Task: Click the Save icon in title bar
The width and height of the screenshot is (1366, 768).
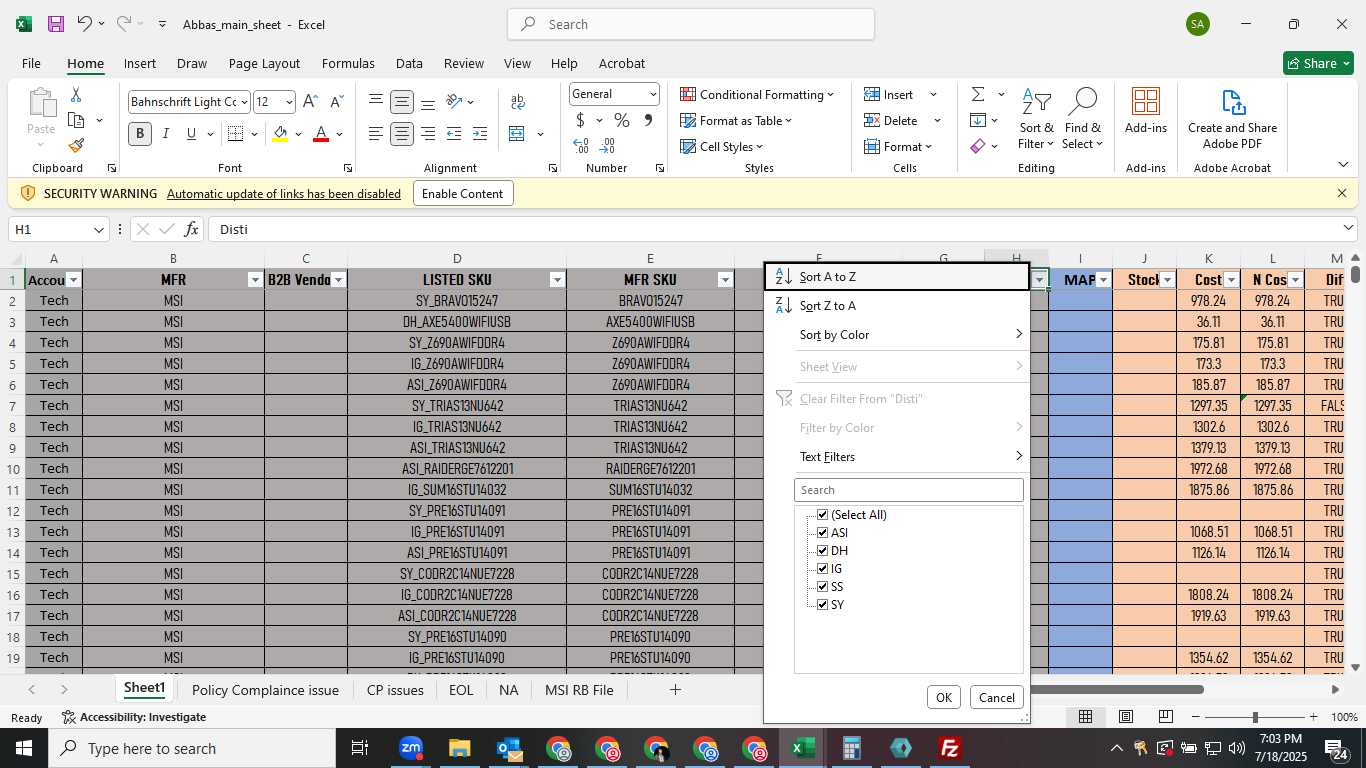Action: point(56,24)
